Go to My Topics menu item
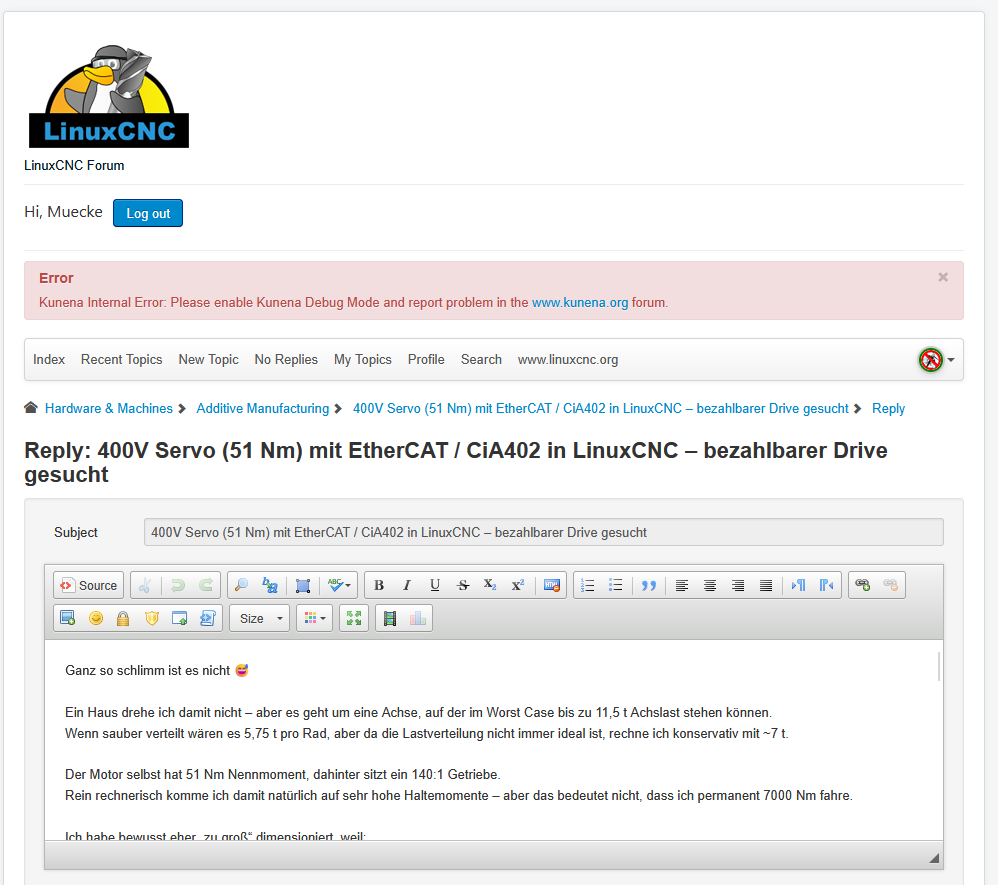998x885 pixels. (x=362, y=360)
